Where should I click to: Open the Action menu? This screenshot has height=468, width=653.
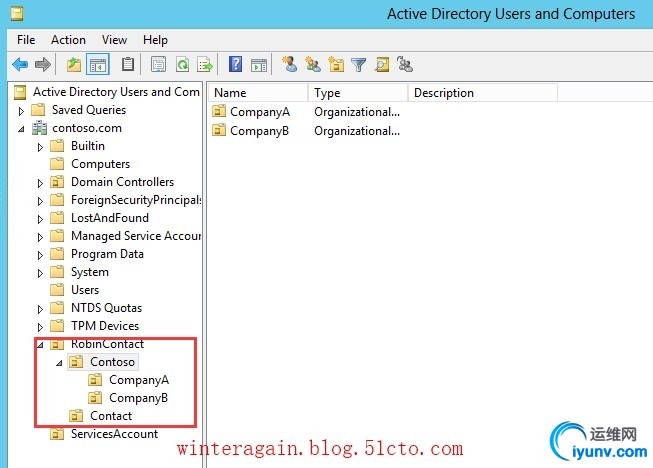pyautogui.click(x=68, y=40)
